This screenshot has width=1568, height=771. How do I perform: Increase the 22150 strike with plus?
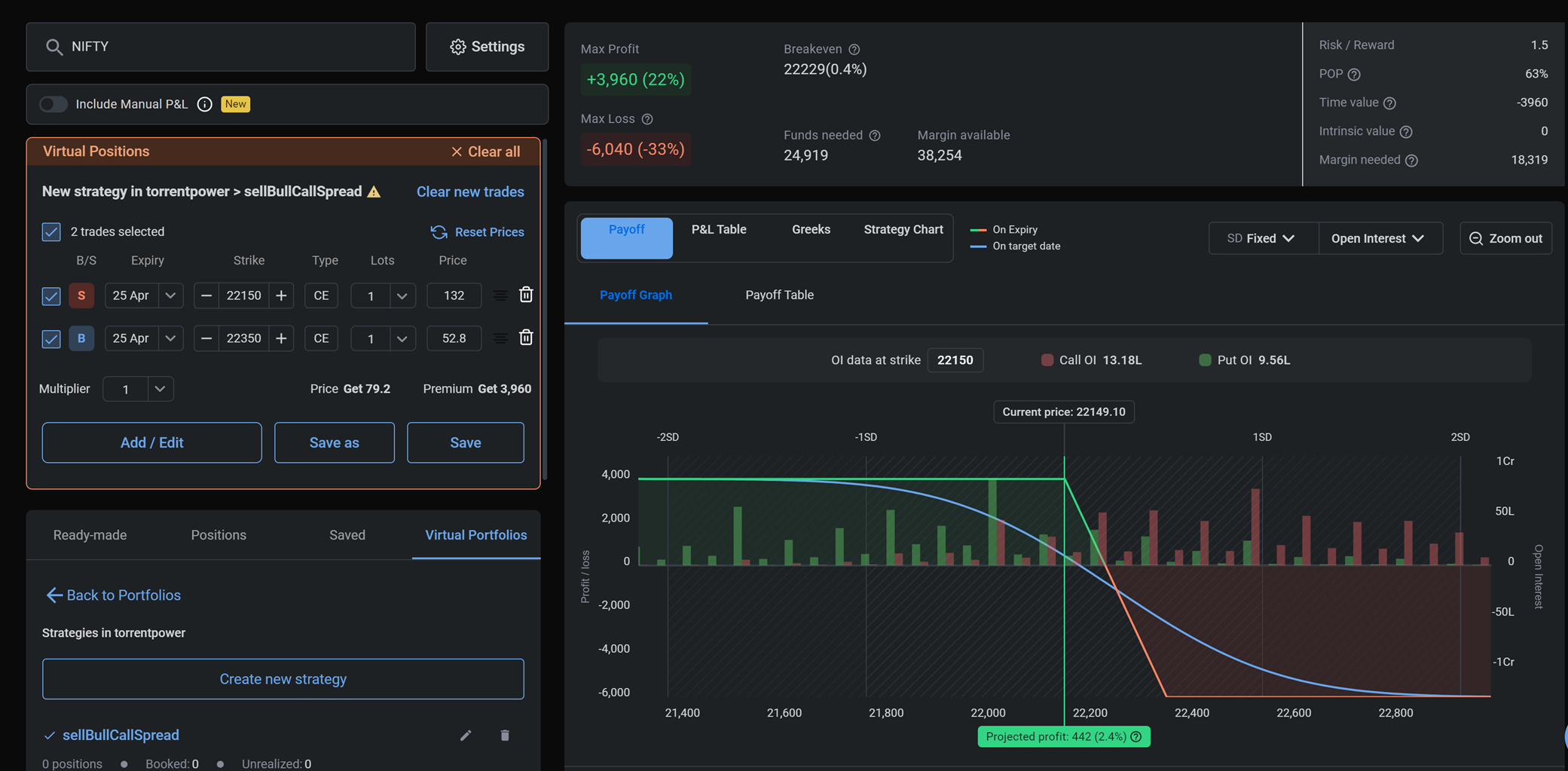click(281, 295)
